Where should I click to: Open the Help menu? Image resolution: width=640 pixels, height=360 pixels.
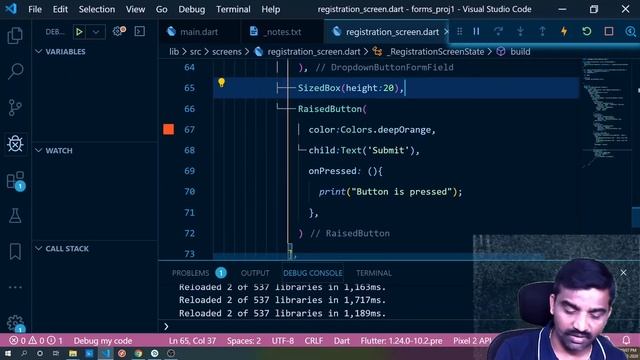[x=271, y=9]
